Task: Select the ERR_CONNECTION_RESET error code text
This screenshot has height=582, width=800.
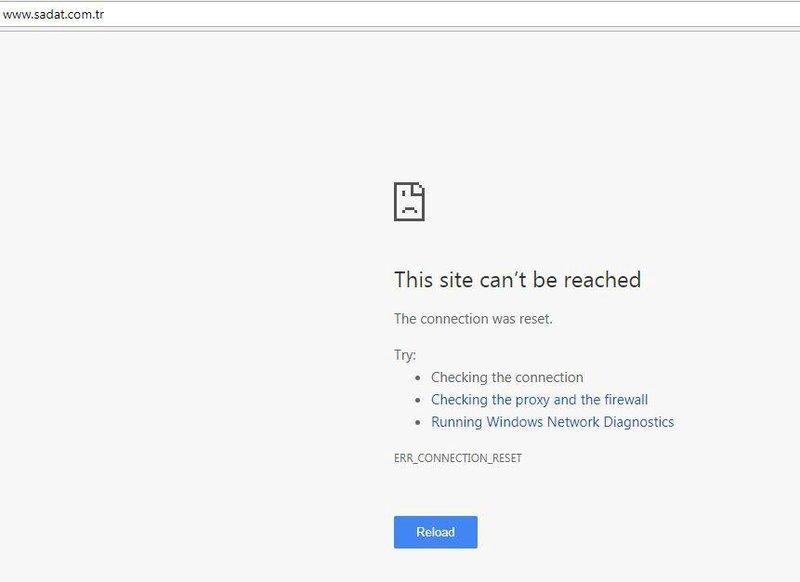Action: pyautogui.click(x=458, y=458)
